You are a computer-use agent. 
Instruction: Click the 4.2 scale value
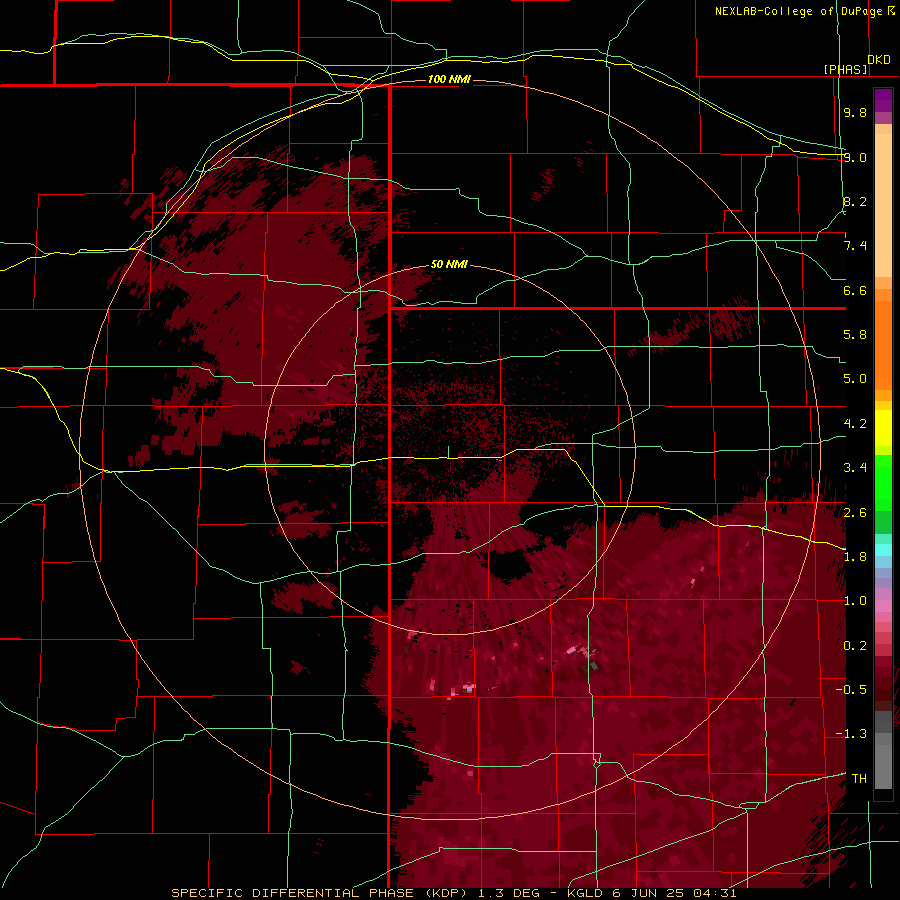coord(855,424)
